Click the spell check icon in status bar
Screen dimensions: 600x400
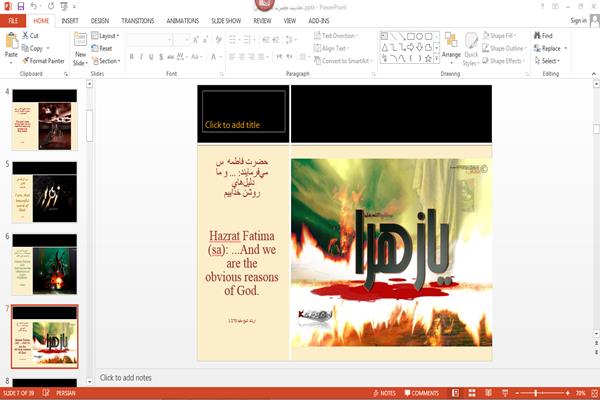click(x=46, y=393)
